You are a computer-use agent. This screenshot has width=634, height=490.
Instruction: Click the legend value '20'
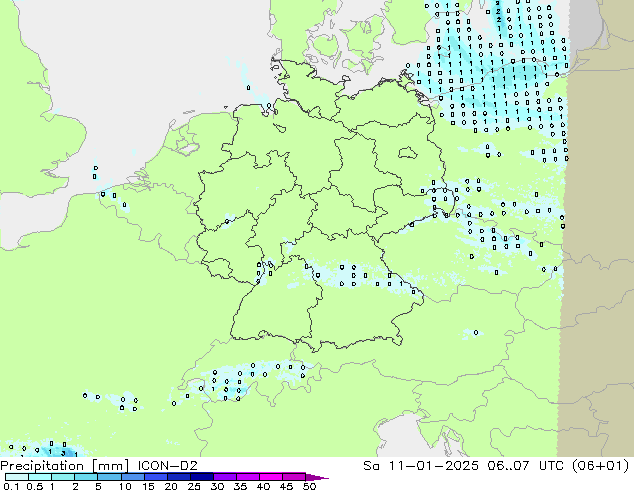point(171,486)
